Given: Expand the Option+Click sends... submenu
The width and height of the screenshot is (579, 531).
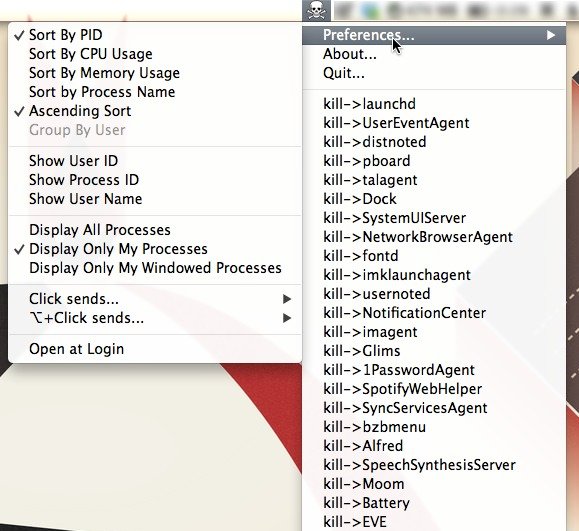Looking at the screenshot, I should tap(155, 318).
